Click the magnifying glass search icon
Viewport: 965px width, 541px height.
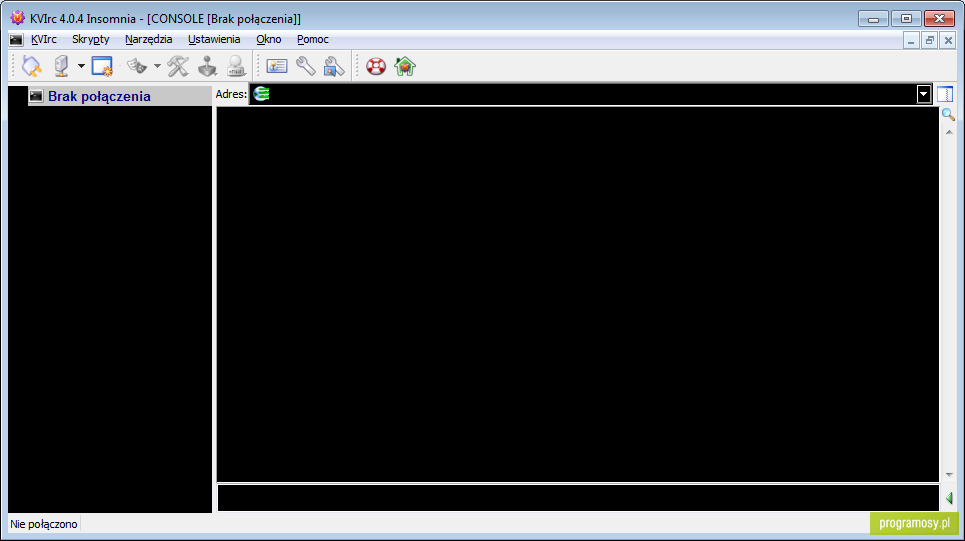[948, 114]
